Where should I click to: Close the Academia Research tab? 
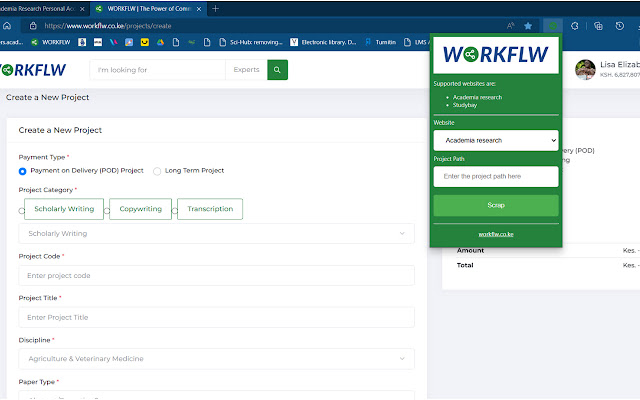point(82,9)
